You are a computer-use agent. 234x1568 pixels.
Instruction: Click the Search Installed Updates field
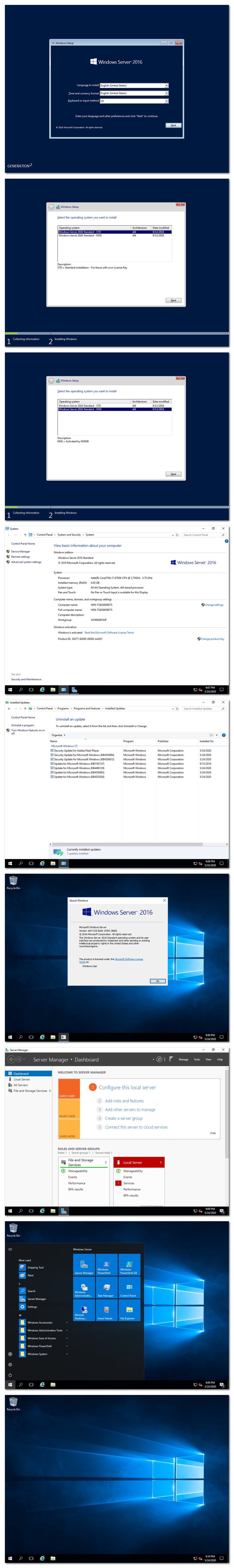pyautogui.click(x=204, y=709)
